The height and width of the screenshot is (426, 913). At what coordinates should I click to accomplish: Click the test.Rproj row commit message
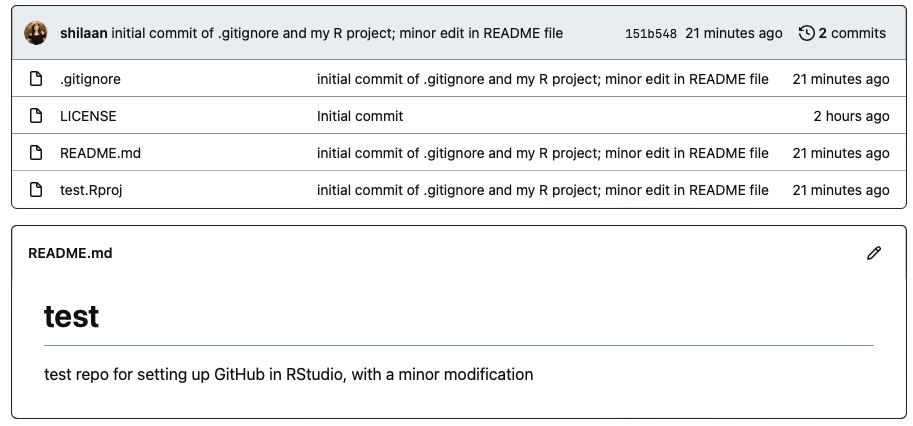(x=542, y=190)
